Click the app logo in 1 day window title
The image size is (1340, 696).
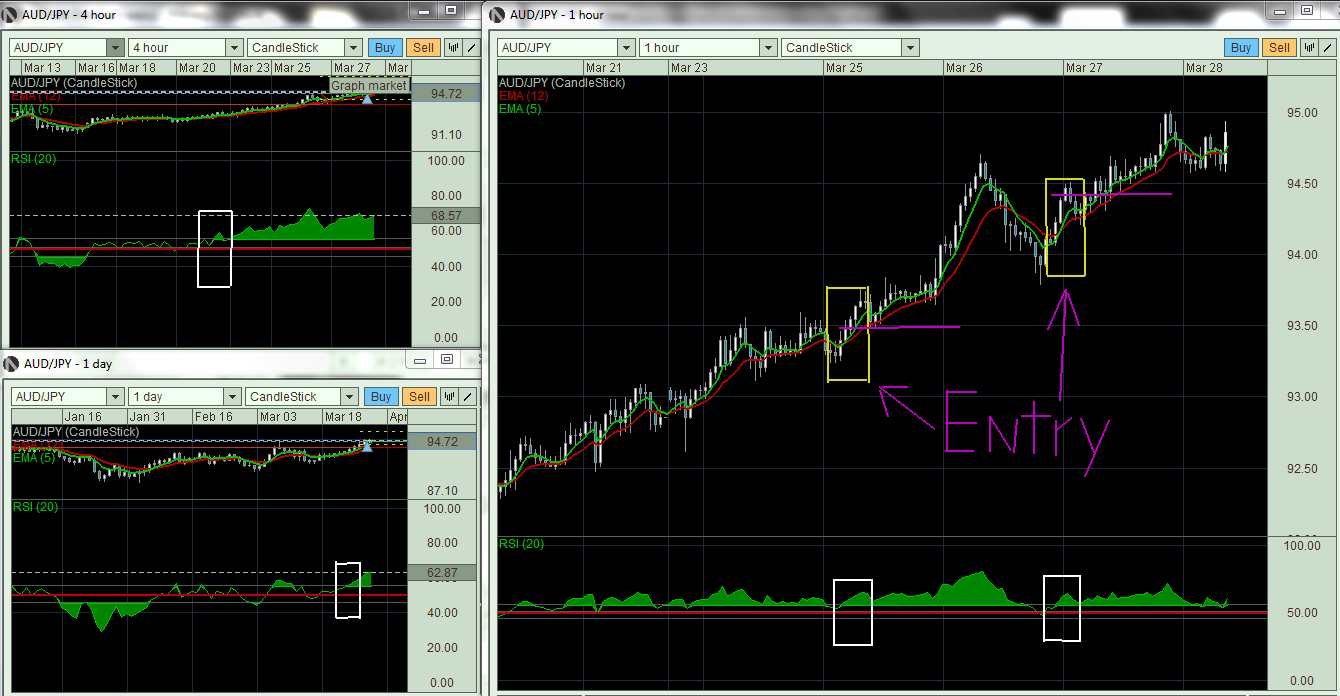click(x=12, y=363)
